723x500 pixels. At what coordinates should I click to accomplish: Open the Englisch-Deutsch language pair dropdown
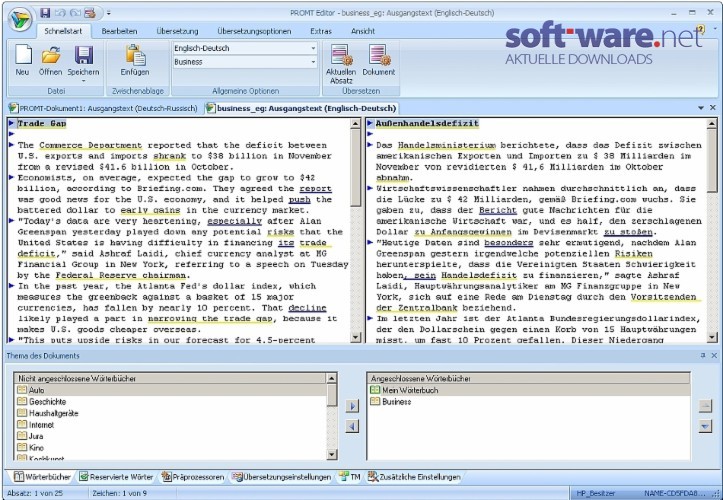[x=313, y=48]
